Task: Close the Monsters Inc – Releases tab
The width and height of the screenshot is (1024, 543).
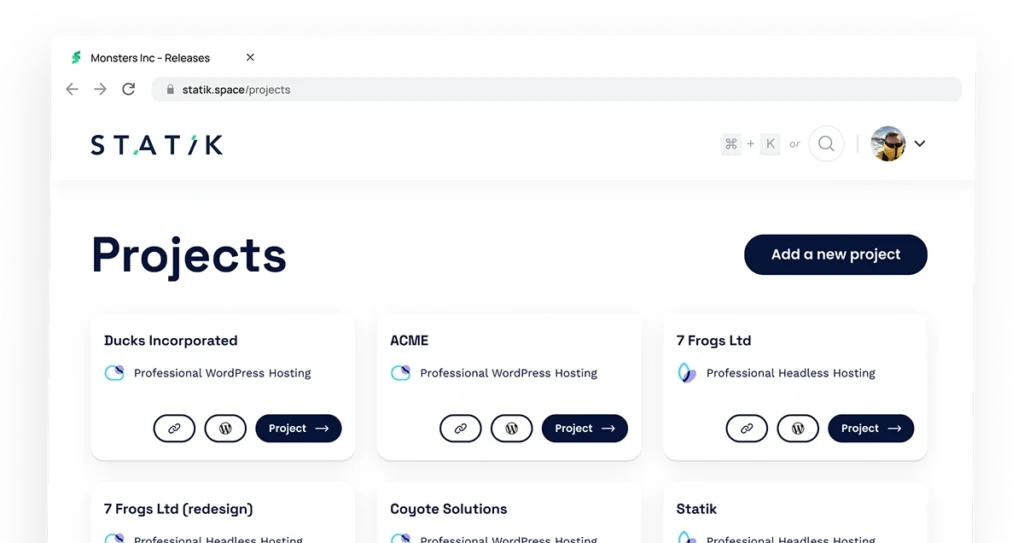Action: (x=250, y=58)
